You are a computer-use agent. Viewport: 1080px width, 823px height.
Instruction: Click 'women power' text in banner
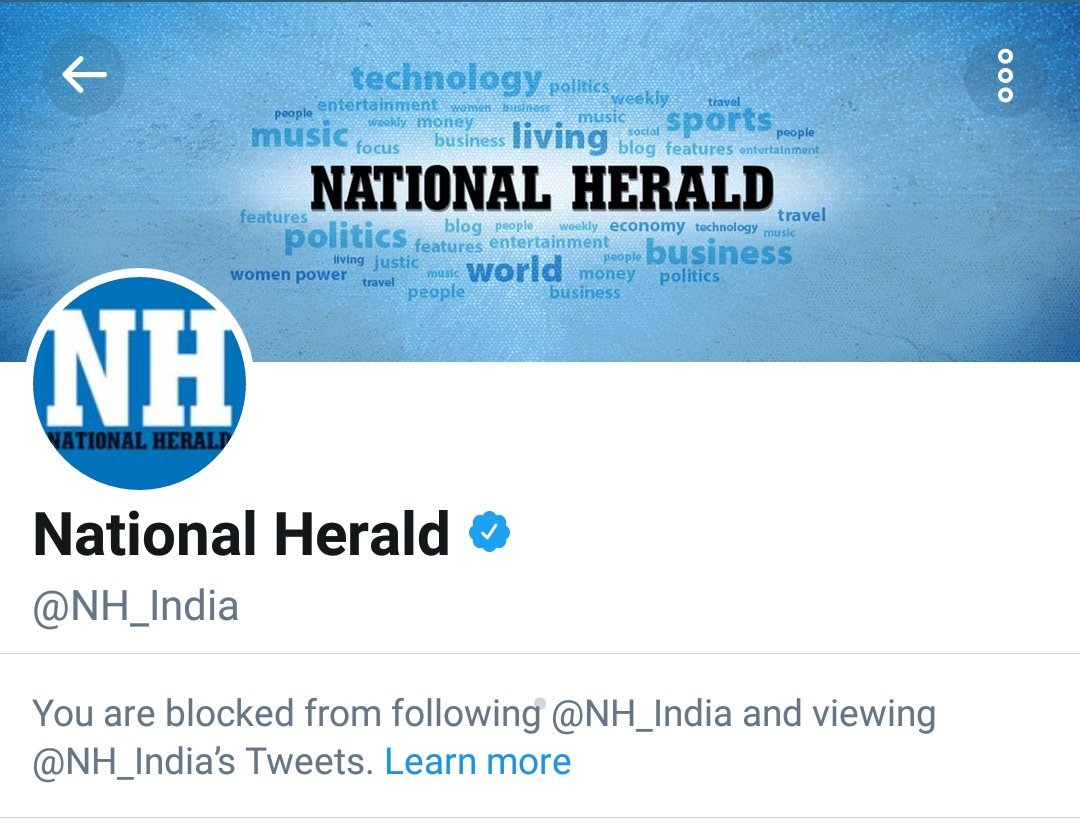(x=289, y=274)
